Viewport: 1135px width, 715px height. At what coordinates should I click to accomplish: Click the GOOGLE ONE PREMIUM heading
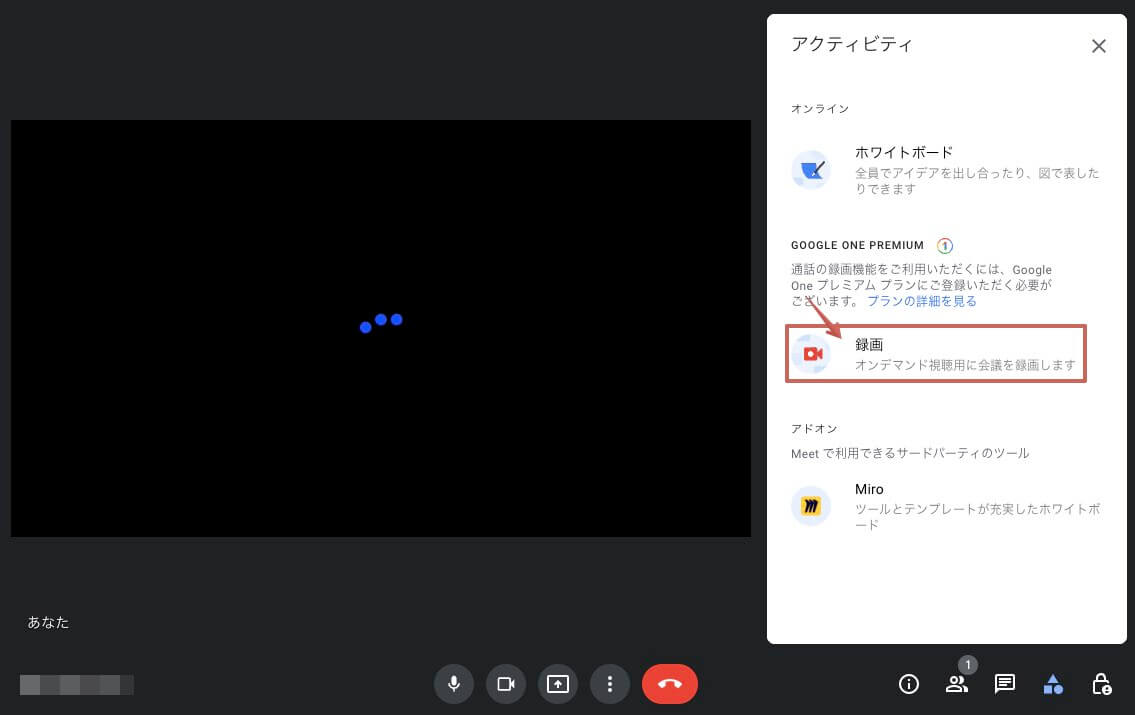[x=857, y=245]
